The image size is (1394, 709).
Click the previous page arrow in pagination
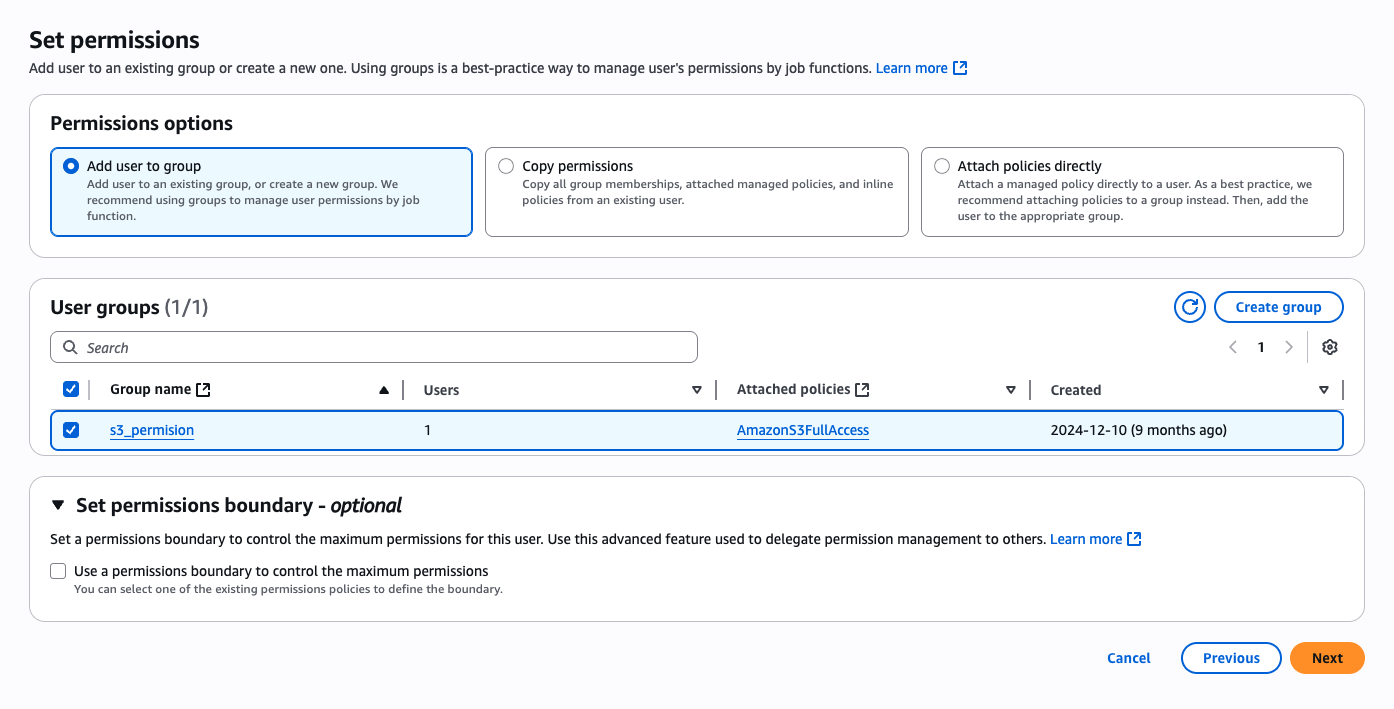point(1233,347)
